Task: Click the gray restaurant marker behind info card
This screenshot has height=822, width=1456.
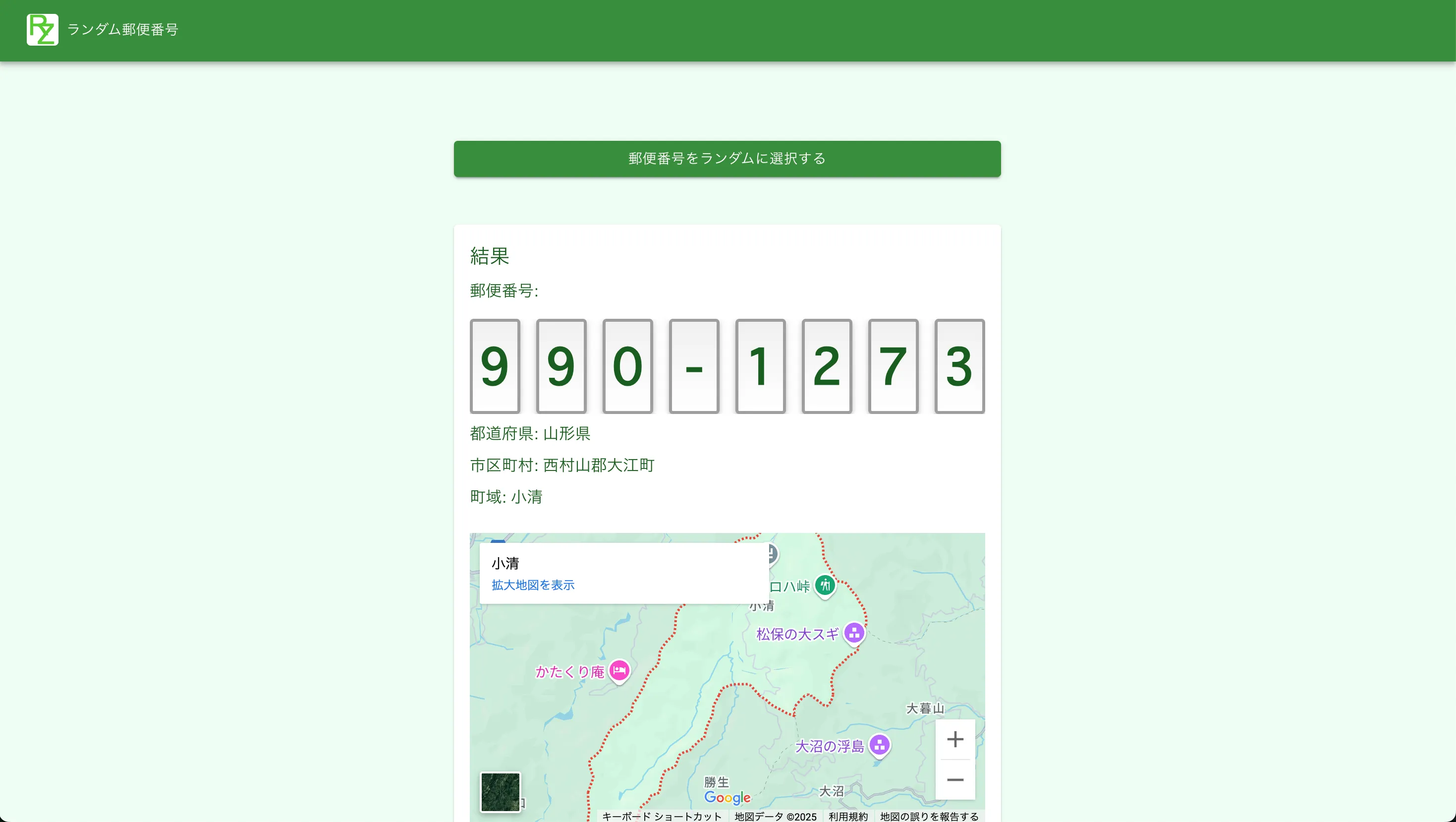Action: coord(773,553)
